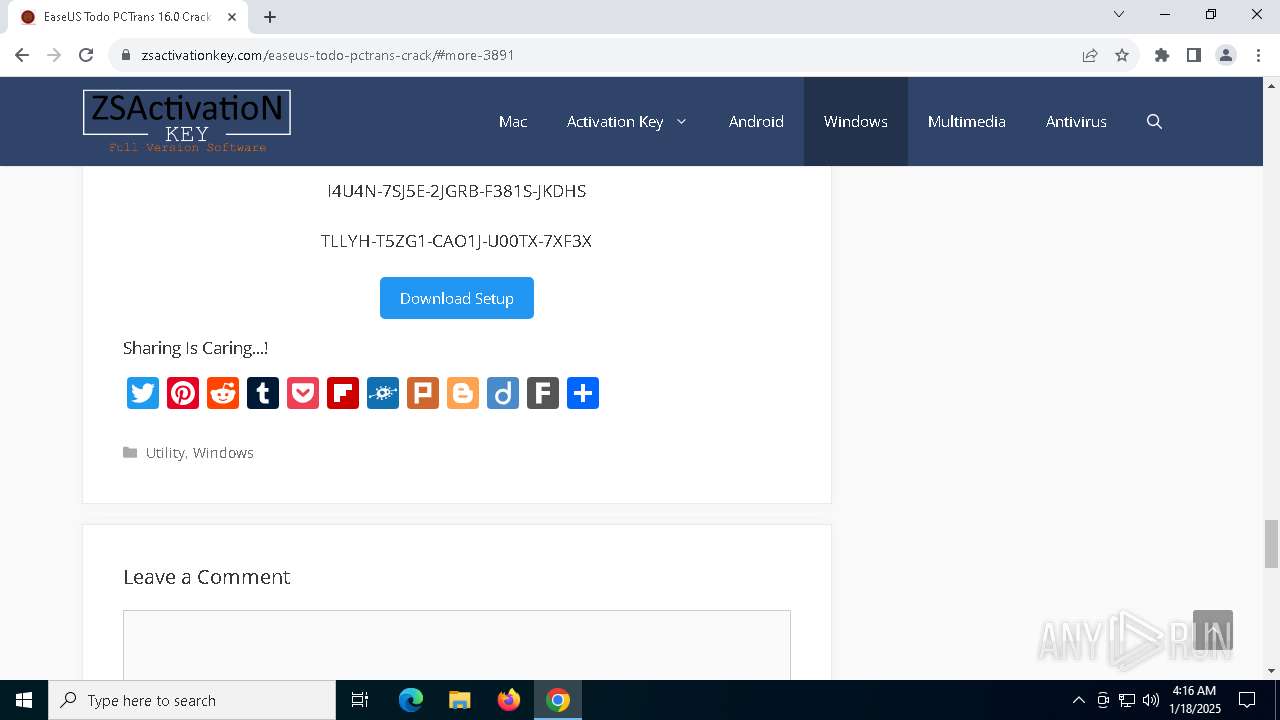Close the EaseUS Todo PCTrans tab
The width and height of the screenshot is (1280, 720).
point(232,17)
